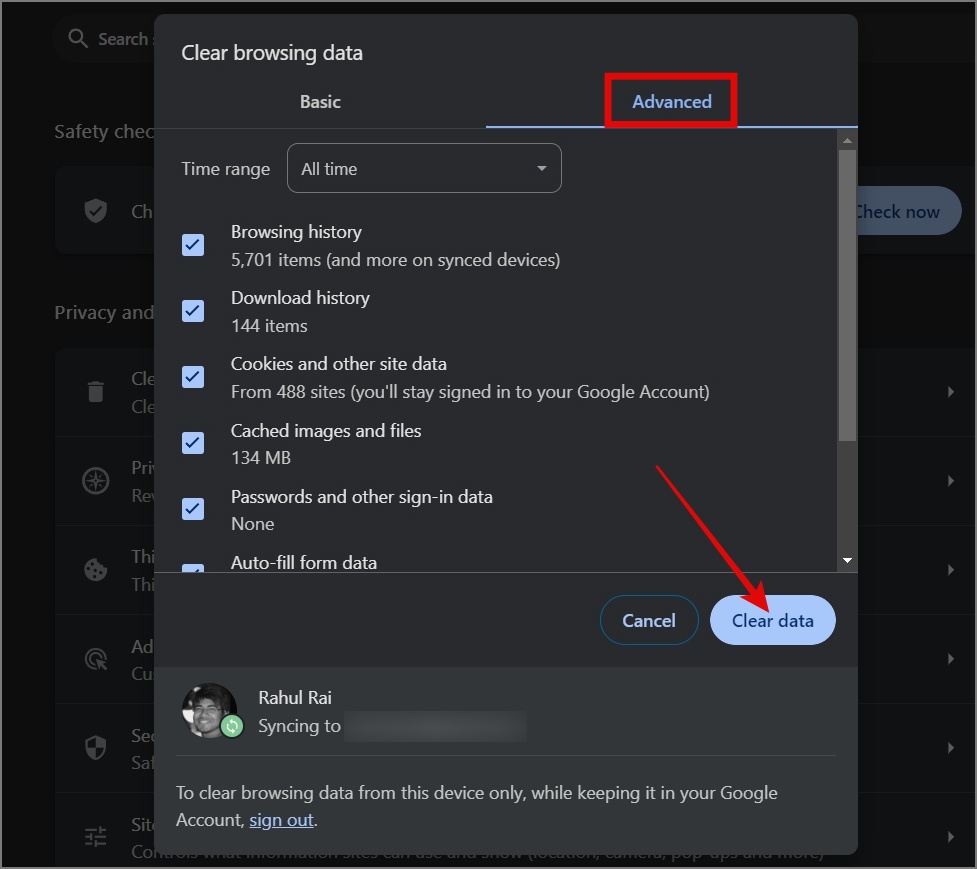This screenshot has height=869, width=977.
Task: Click the shield icon for Security settings
Action: pos(95,747)
